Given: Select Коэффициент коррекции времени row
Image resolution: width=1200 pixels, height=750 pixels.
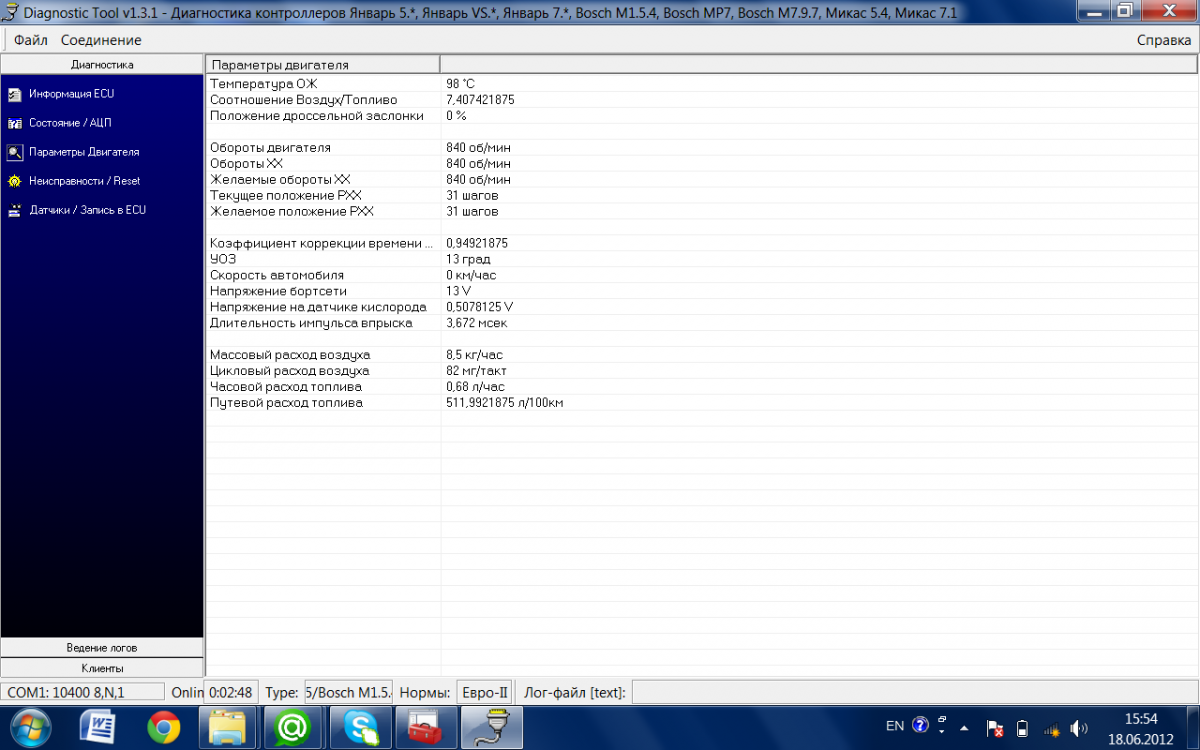Looking at the screenshot, I should 701,243.
